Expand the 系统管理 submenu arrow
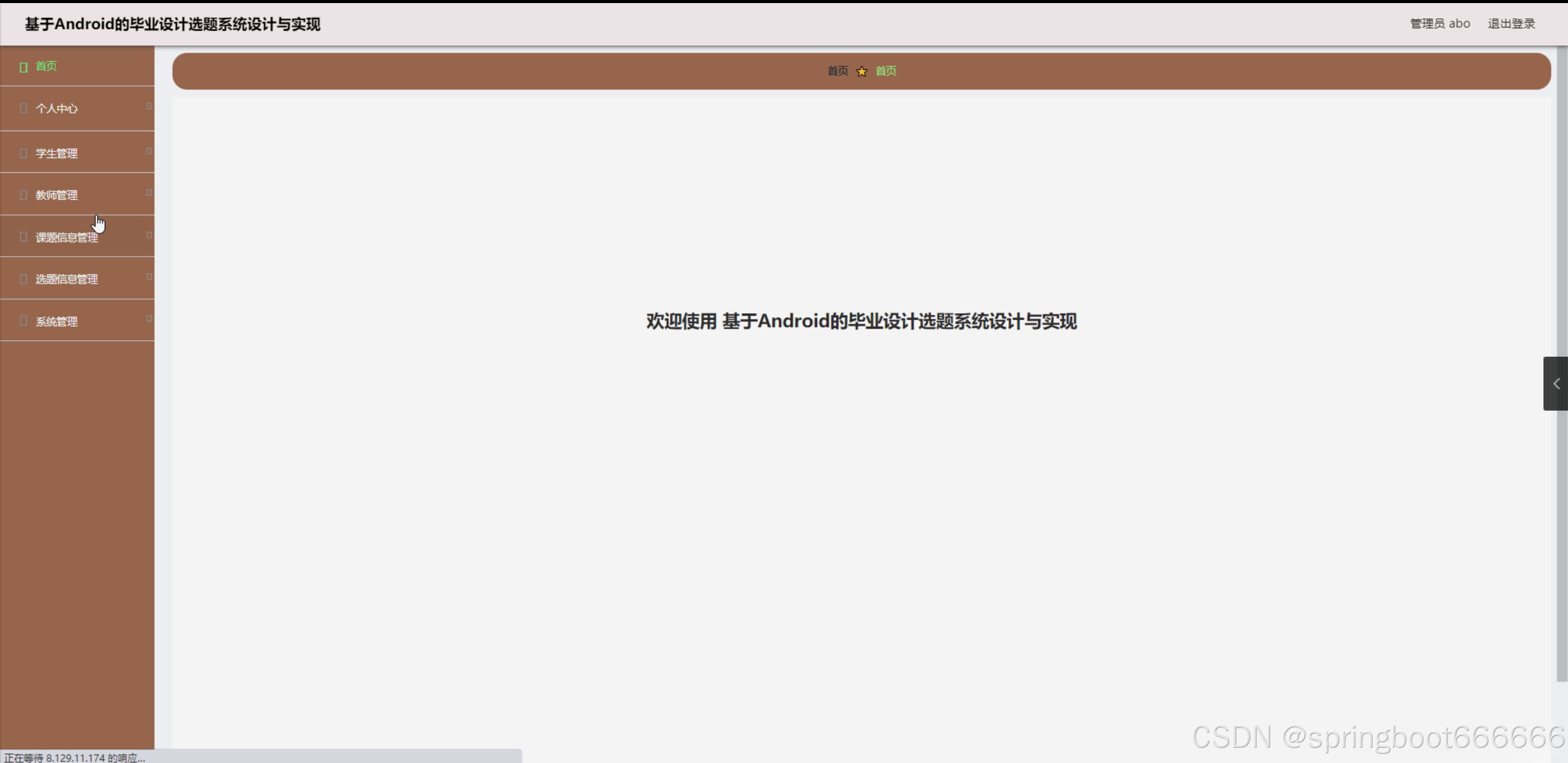Screen dimensions: 1568x763 coord(149,318)
